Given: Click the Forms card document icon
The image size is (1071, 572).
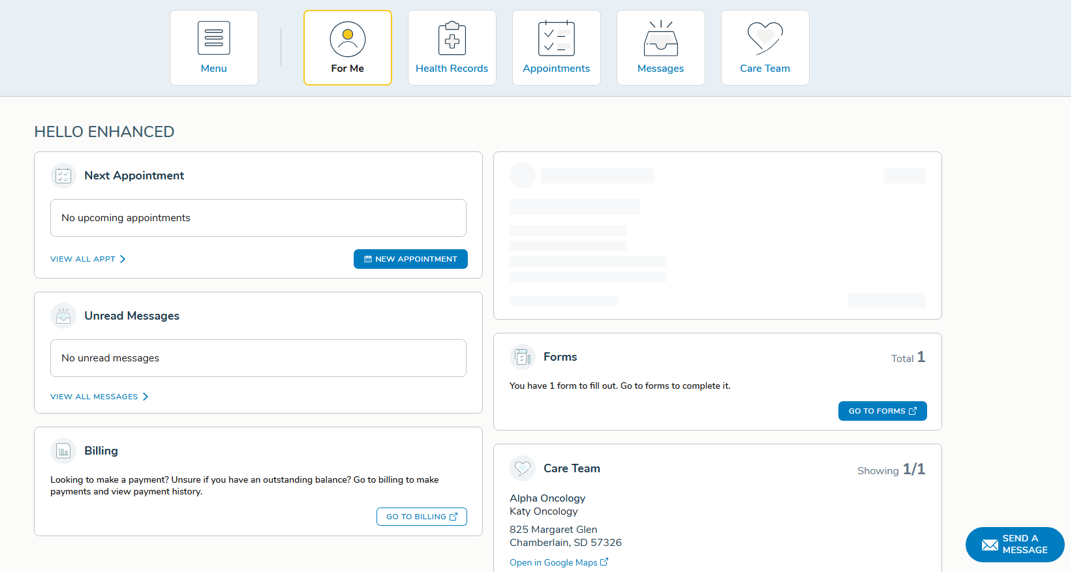Looking at the screenshot, I should pyautogui.click(x=522, y=357).
